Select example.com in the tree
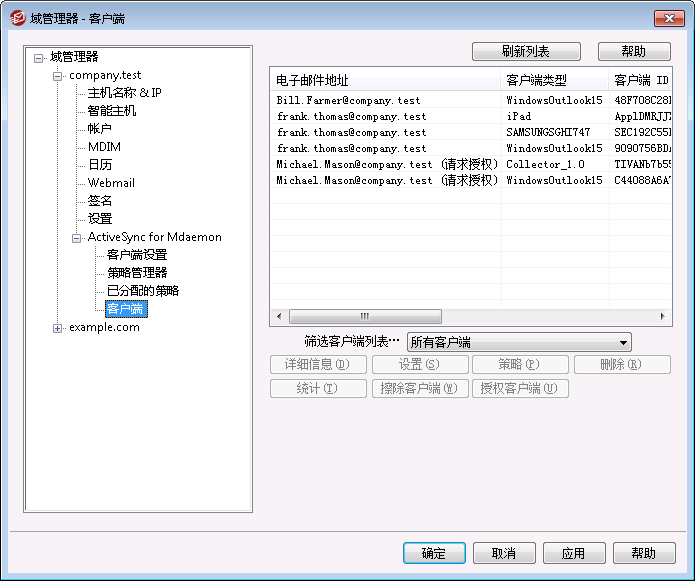Screen dimensions: 695x581 click(104, 327)
